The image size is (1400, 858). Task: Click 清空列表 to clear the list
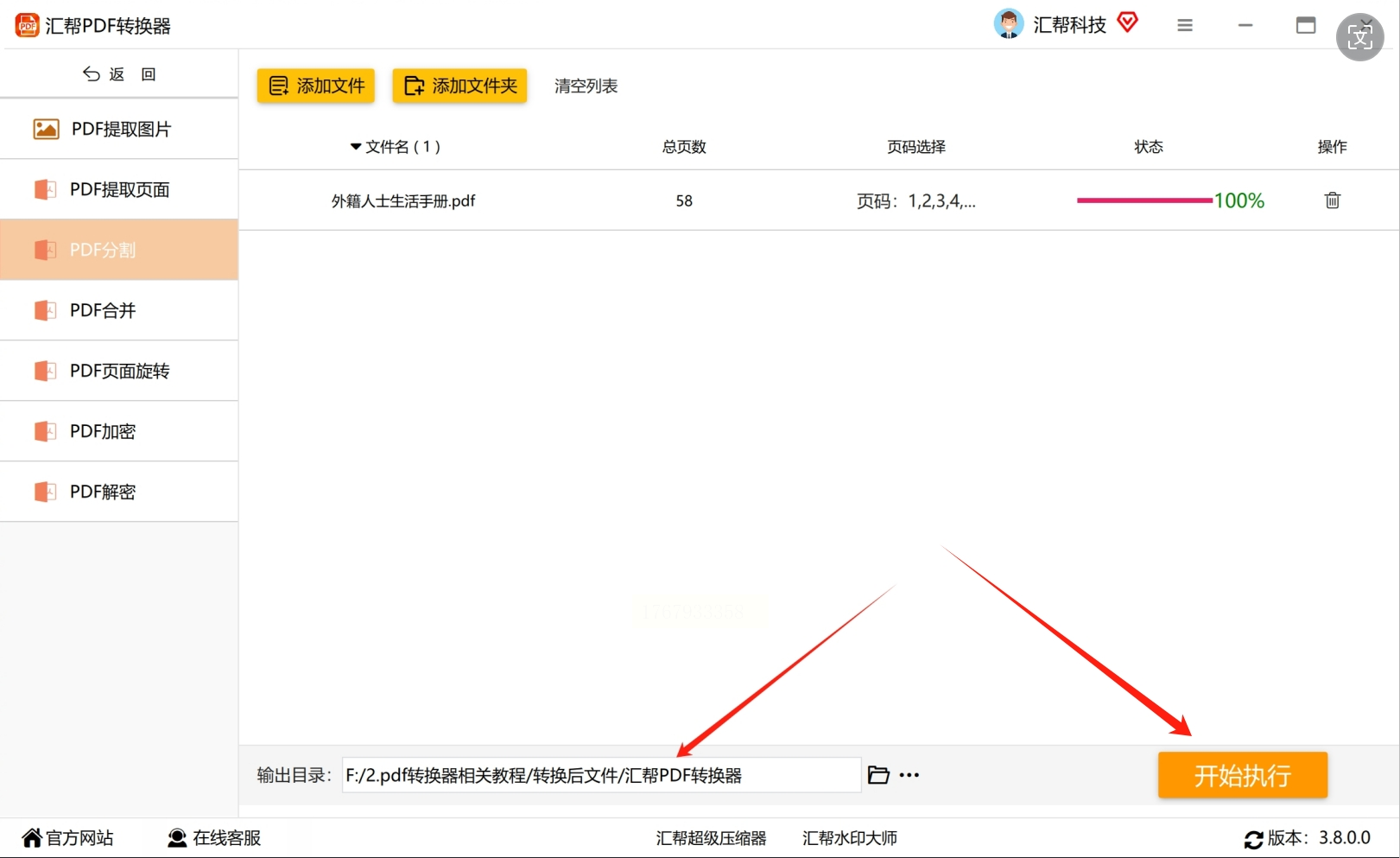click(586, 86)
